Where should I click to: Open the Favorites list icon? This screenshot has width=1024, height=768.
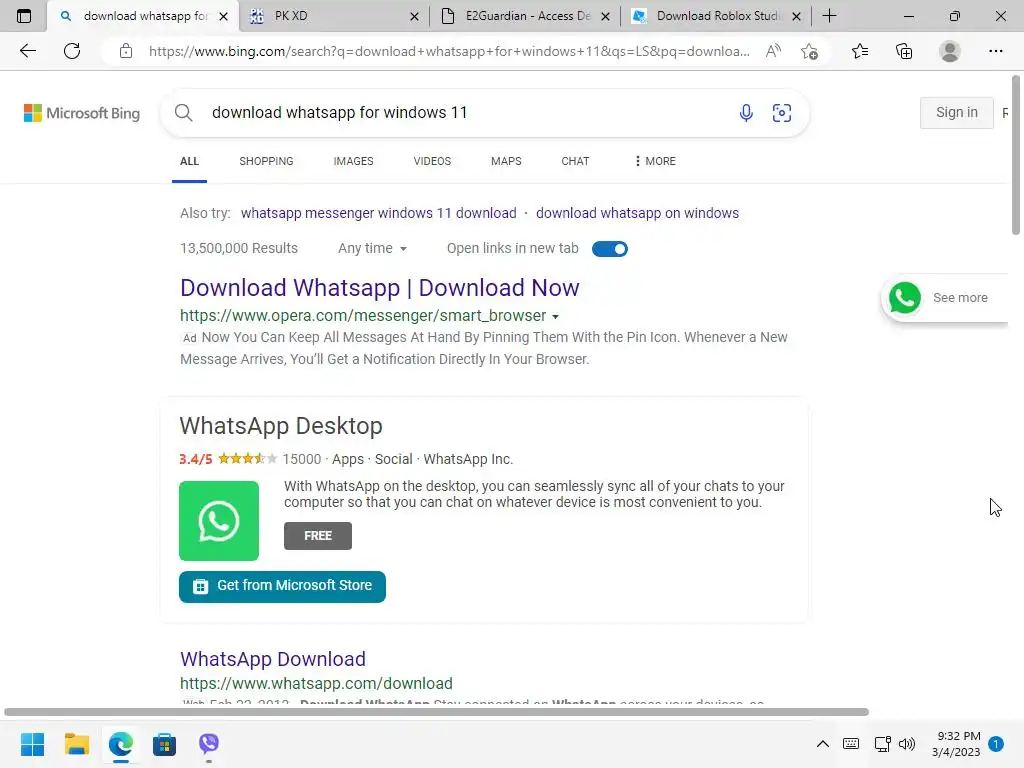[x=860, y=51]
